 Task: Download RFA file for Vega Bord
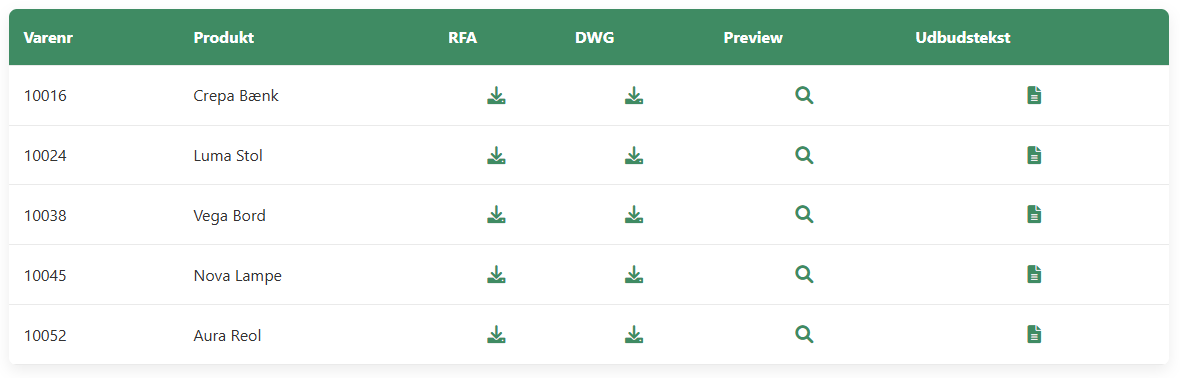pyautogui.click(x=496, y=215)
